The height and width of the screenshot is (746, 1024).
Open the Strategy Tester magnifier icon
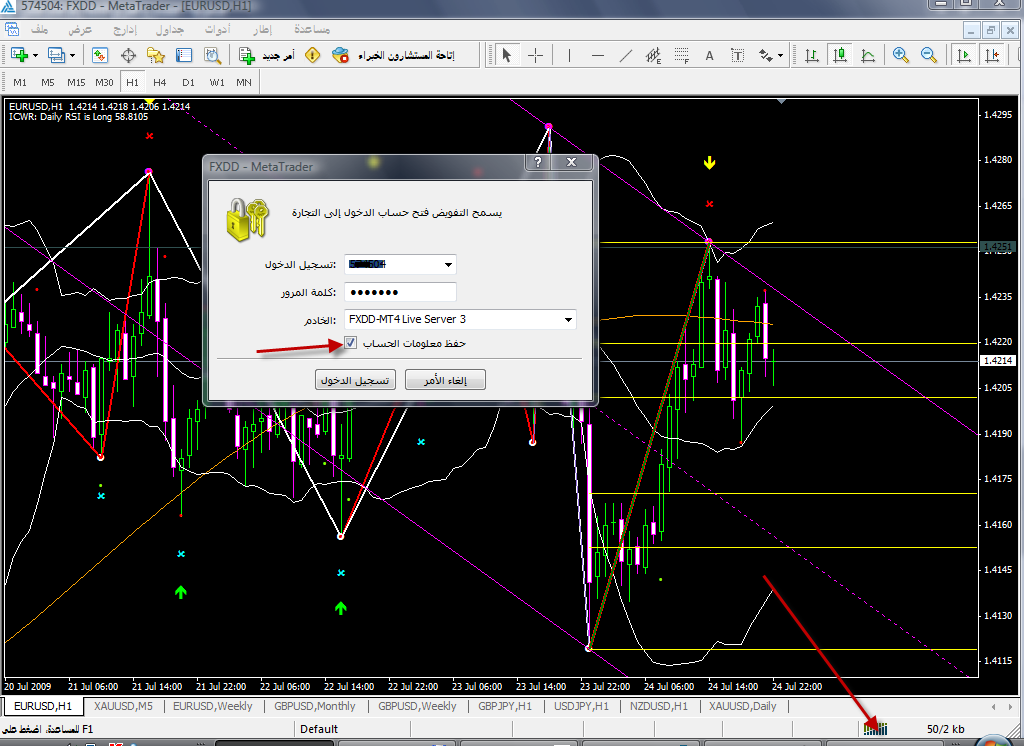click(x=212, y=56)
